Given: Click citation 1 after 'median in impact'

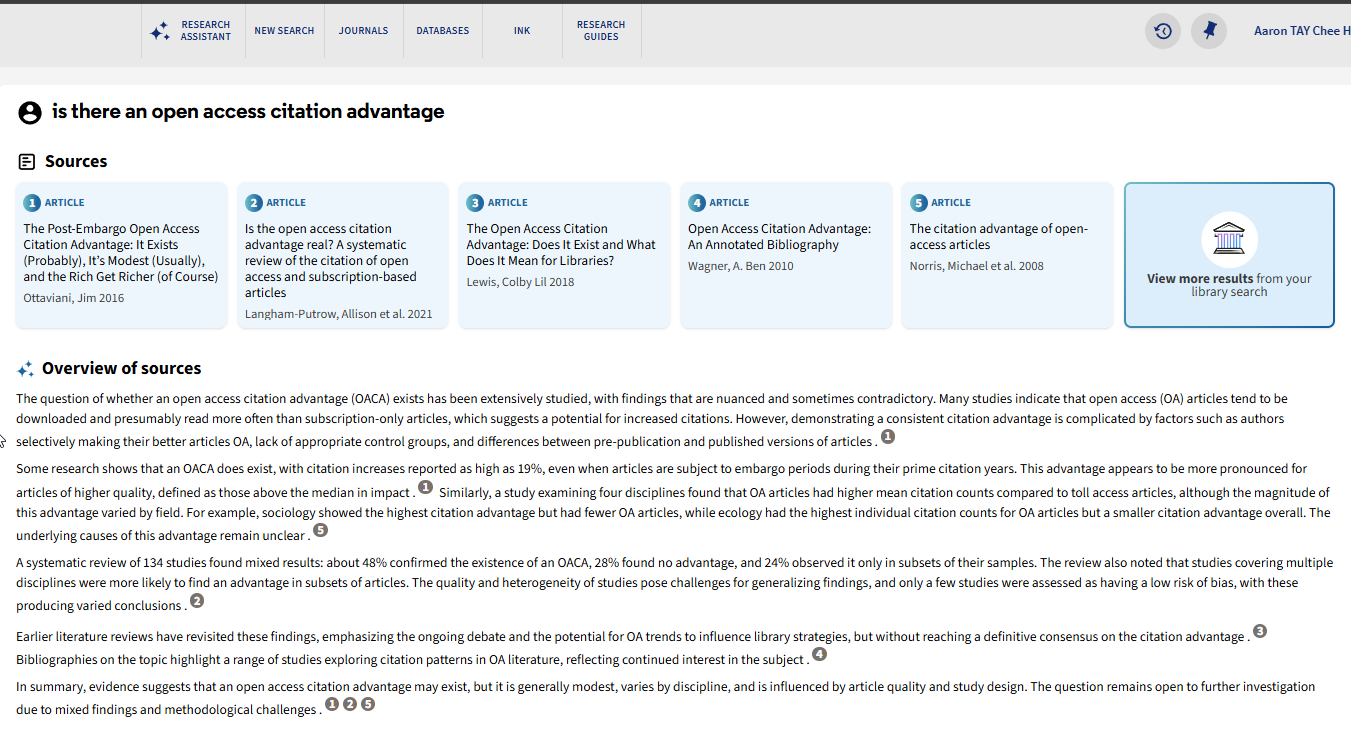Looking at the screenshot, I should click(425, 487).
